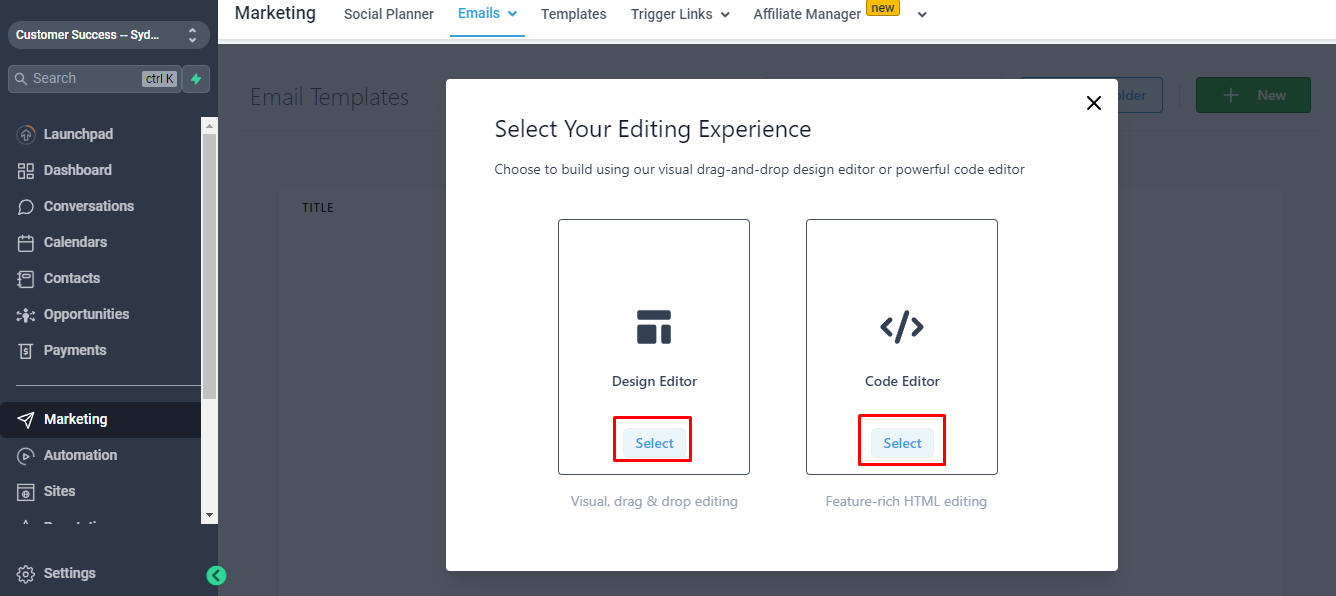Click the Design Editor layout icon
Image resolution: width=1336 pixels, height=596 pixels.
654,327
